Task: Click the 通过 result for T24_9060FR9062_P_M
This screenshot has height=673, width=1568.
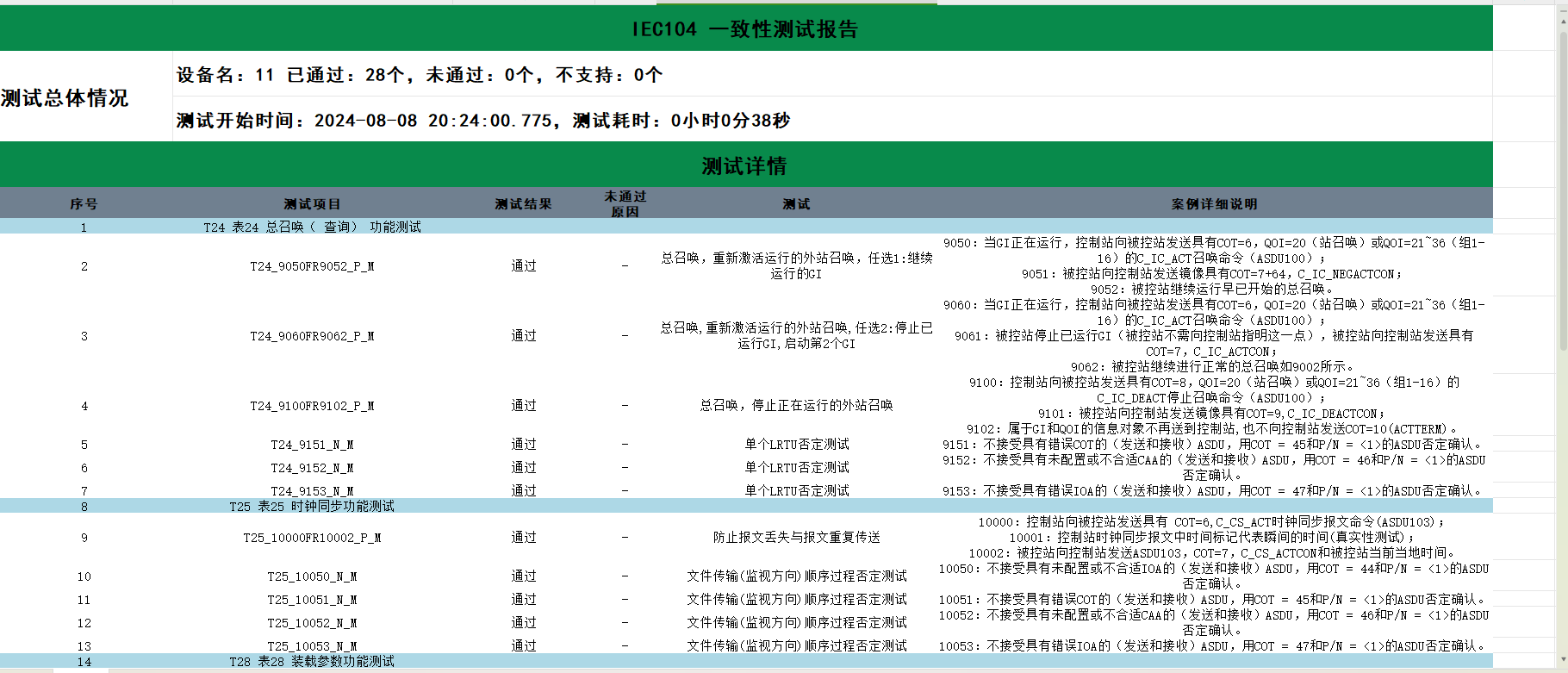Action: pos(523,336)
